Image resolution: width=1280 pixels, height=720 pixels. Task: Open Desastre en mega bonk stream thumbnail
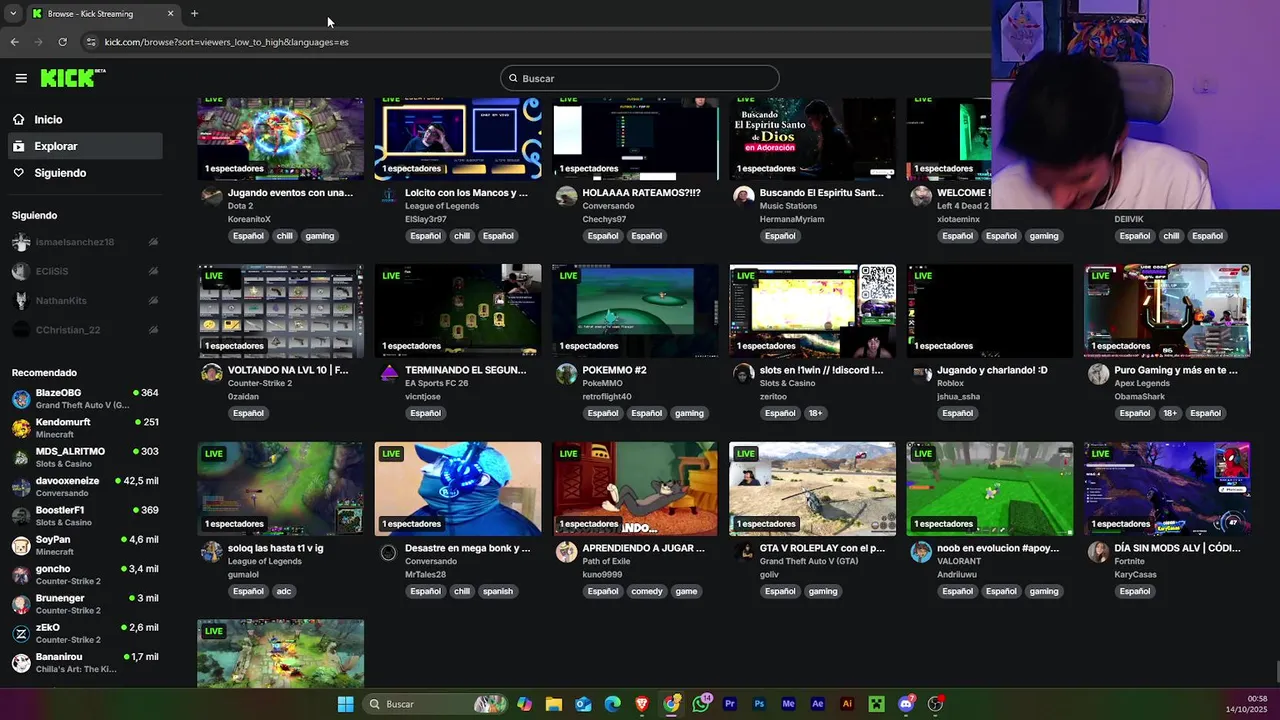point(458,489)
